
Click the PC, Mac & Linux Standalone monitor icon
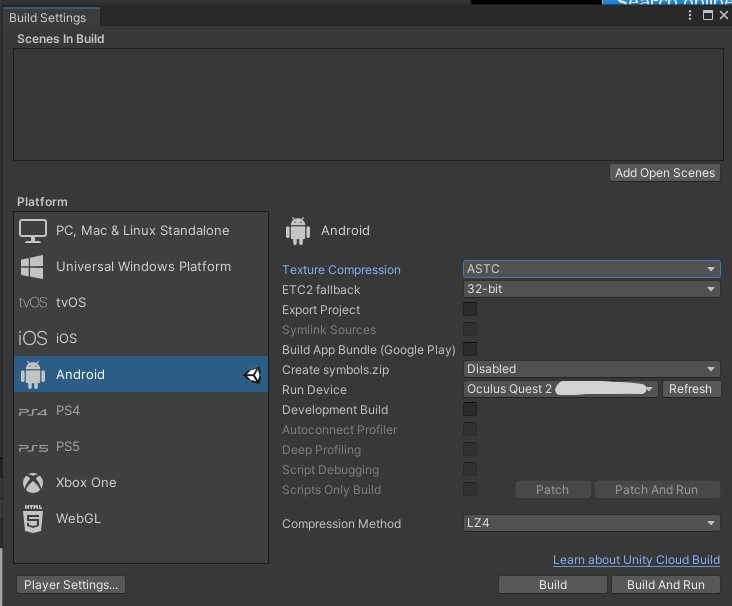(x=33, y=231)
